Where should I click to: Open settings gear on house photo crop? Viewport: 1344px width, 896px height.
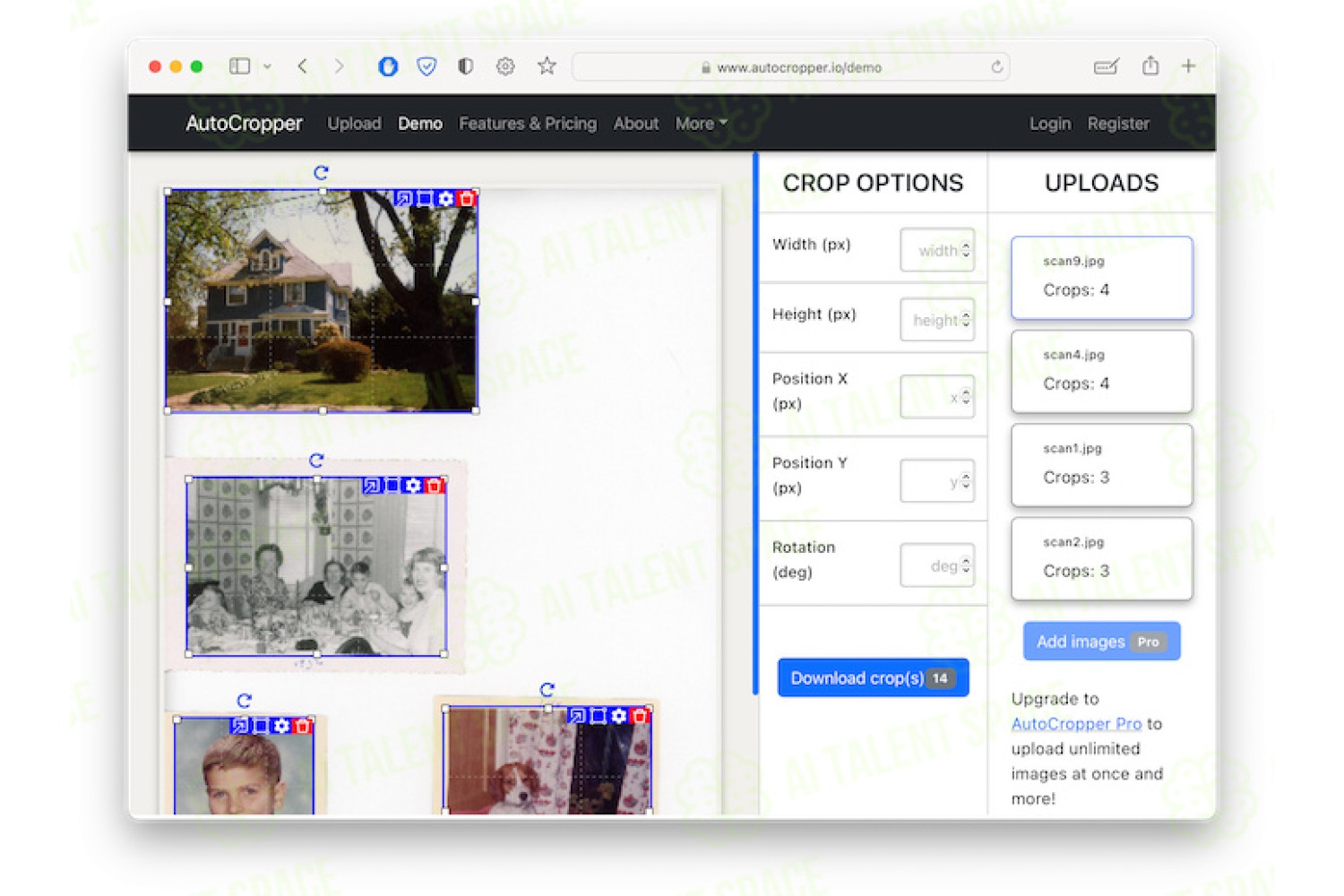click(x=445, y=198)
